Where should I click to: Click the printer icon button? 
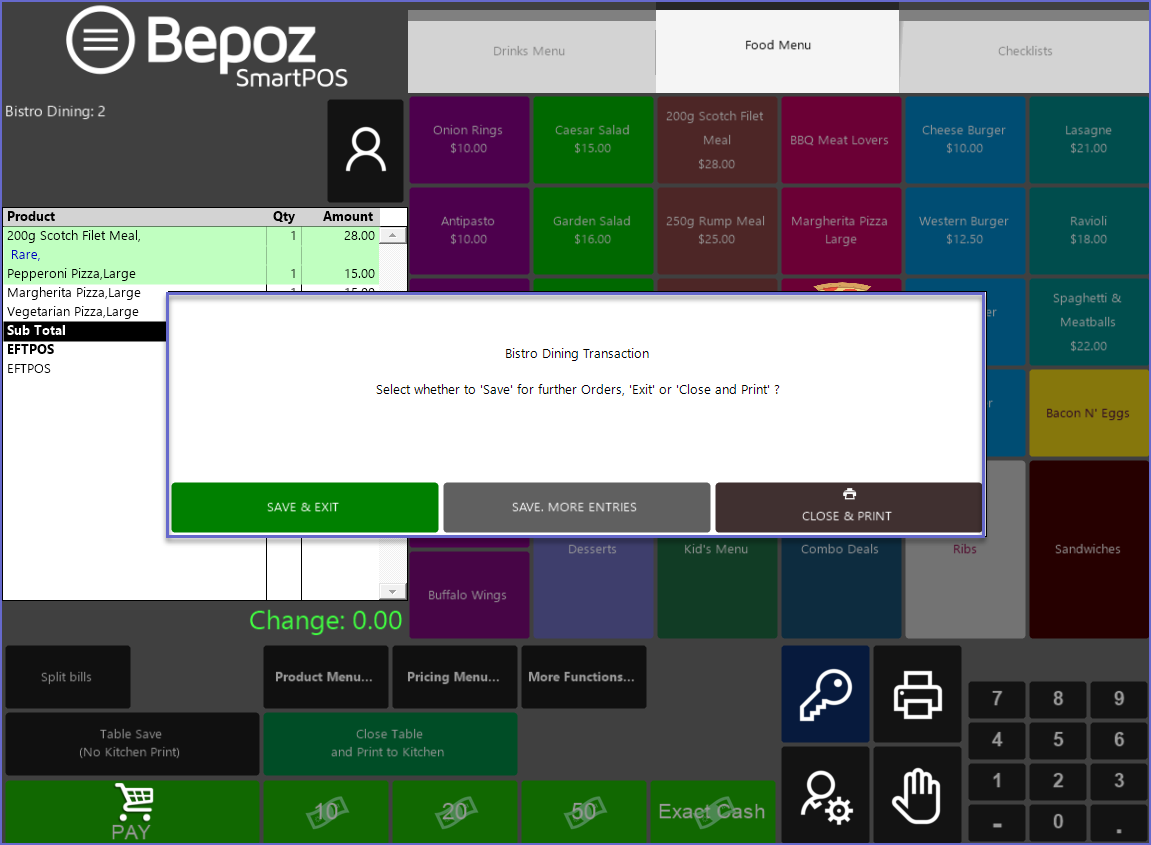pyautogui.click(x=917, y=694)
